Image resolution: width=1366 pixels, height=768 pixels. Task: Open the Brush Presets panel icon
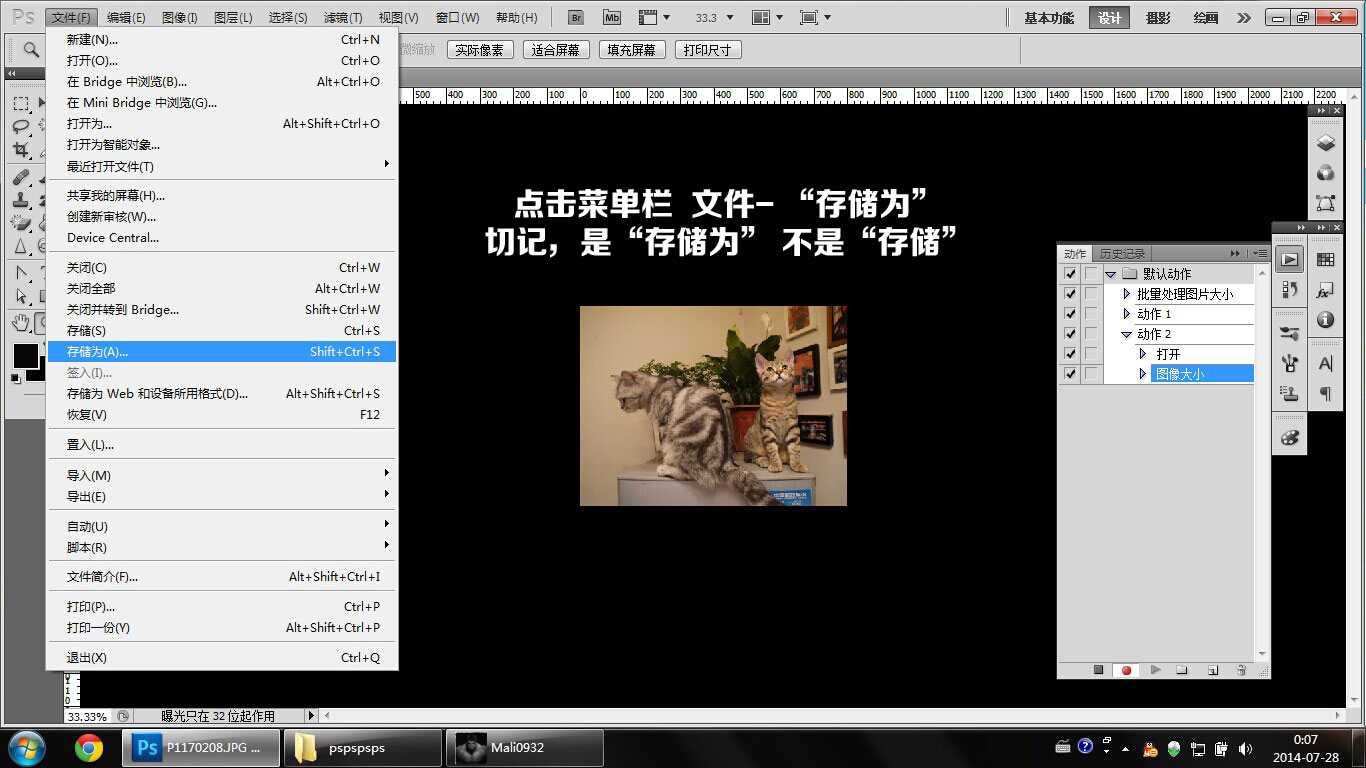(1289, 333)
